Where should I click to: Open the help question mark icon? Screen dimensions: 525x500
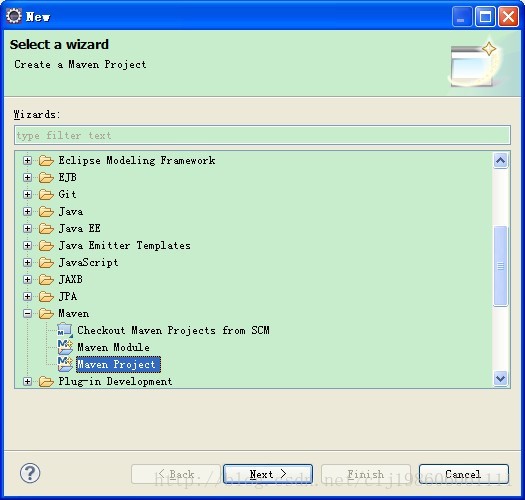coord(30,473)
